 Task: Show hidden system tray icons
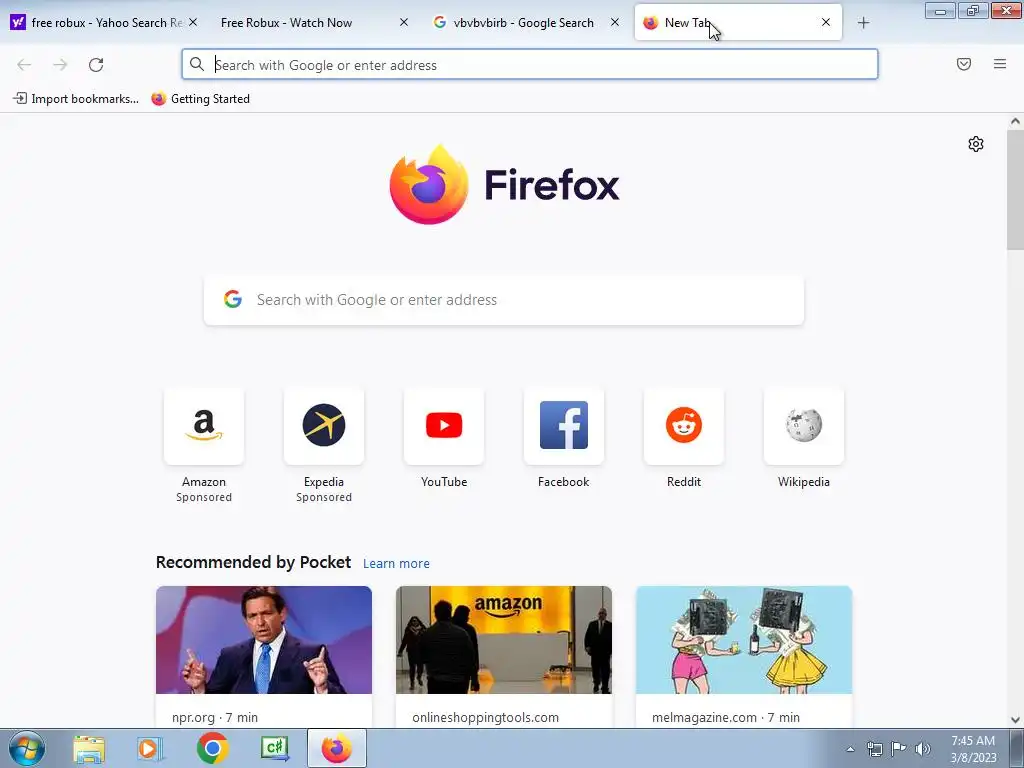click(x=850, y=749)
